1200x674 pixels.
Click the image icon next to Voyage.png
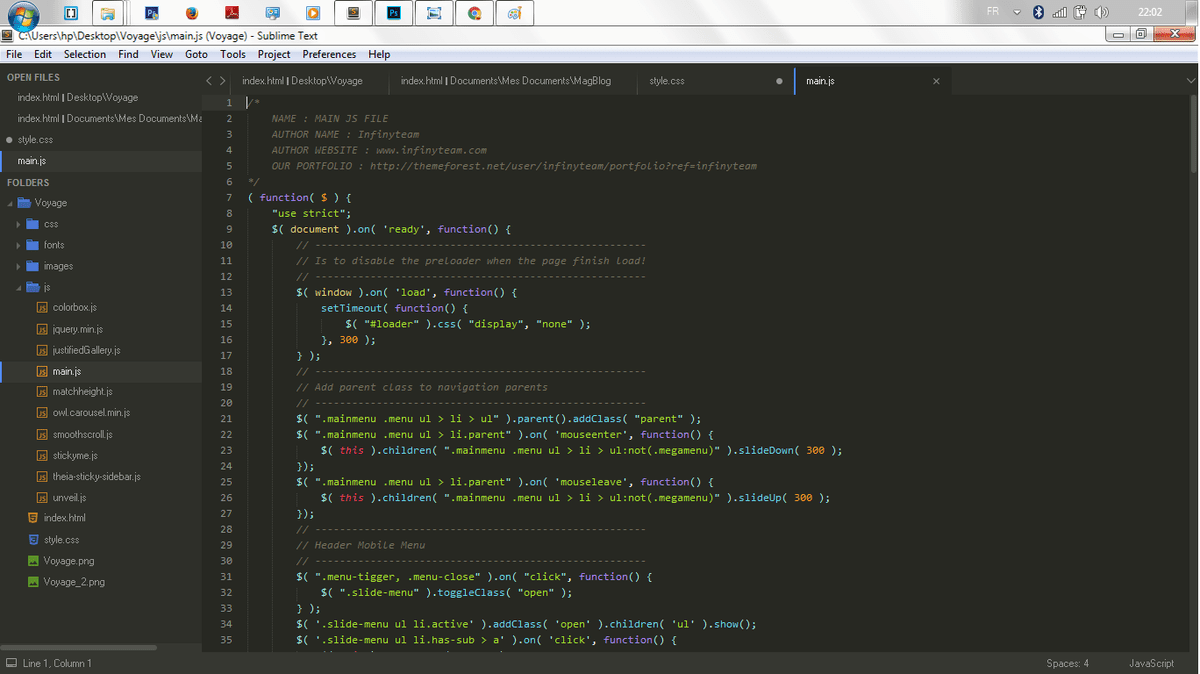point(33,561)
